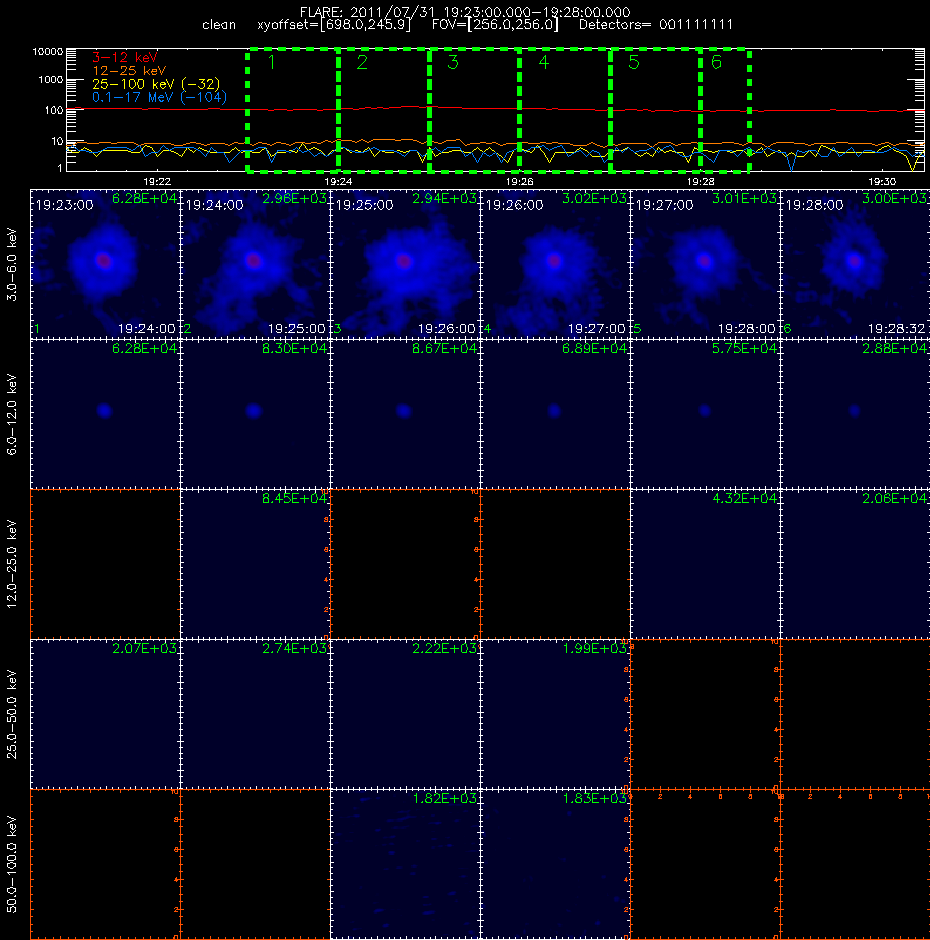Select the blue 0.1-17 MeV (-104) legend entry
930x940 pixels.
point(159,97)
